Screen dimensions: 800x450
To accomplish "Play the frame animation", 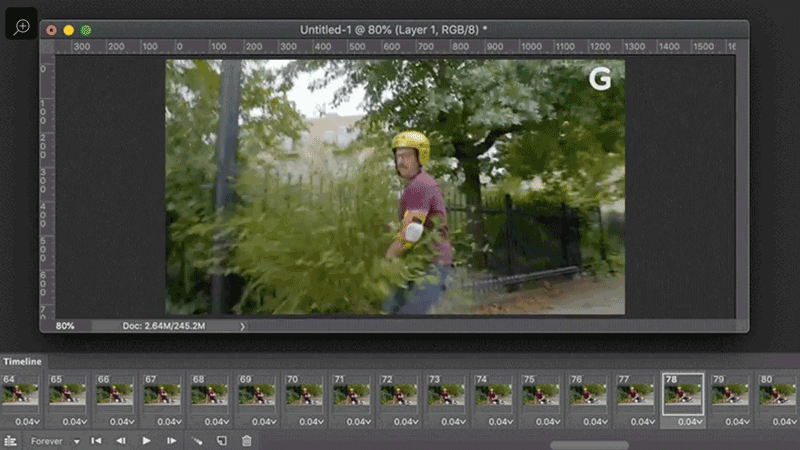I will pyautogui.click(x=146, y=440).
